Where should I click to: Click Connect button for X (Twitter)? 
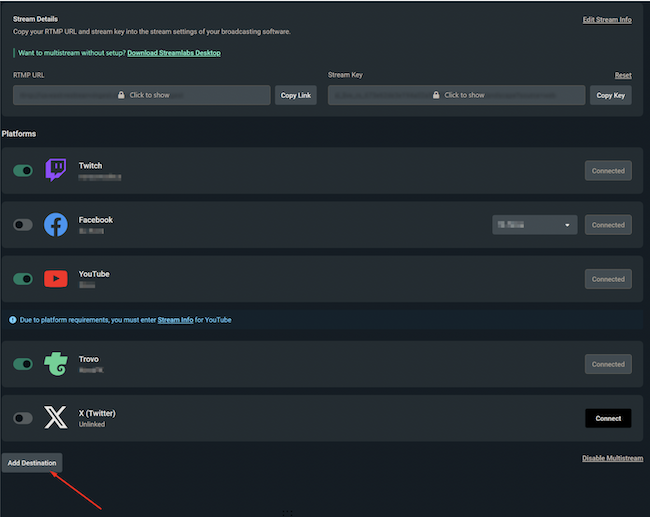(x=608, y=418)
